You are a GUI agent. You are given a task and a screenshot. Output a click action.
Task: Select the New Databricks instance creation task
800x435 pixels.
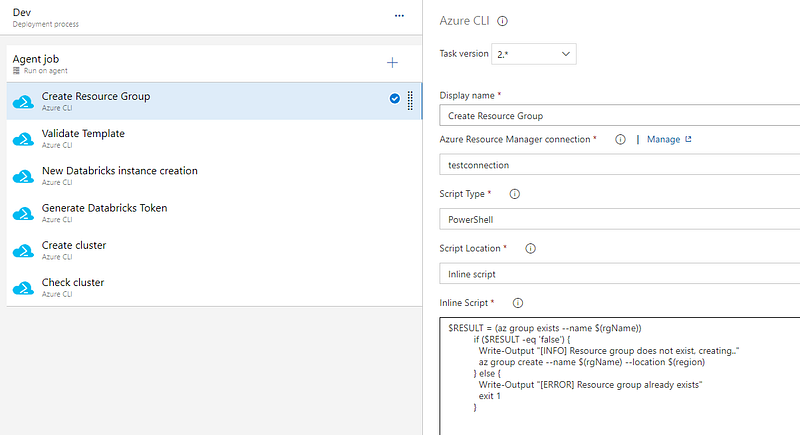coord(119,171)
